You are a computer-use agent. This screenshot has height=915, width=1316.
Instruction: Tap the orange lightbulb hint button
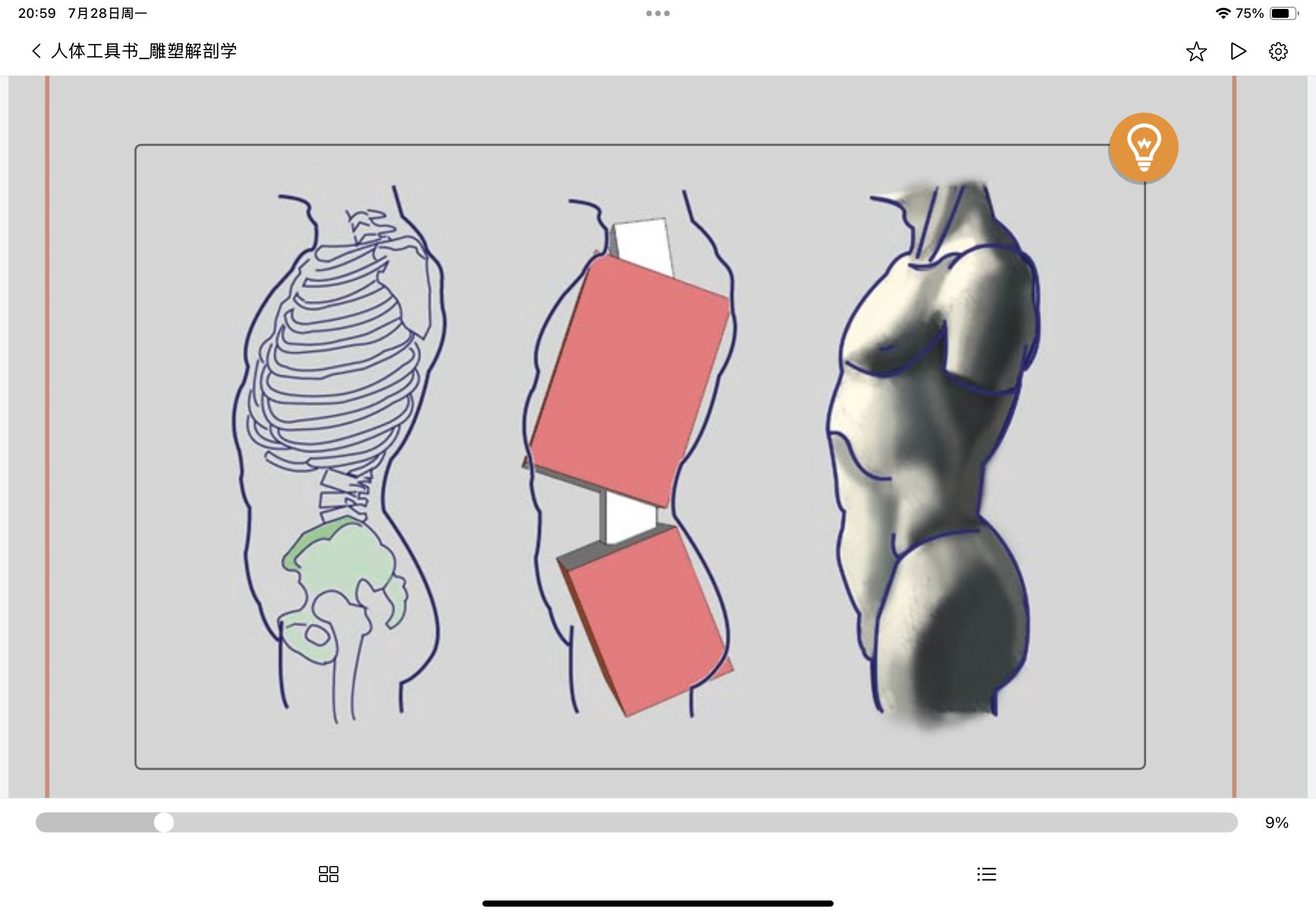coord(1143,147)
